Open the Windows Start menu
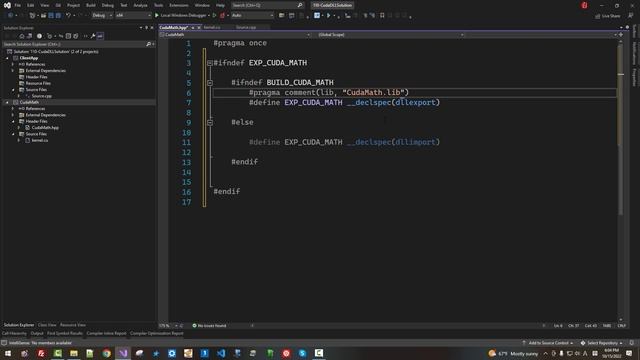The height and width of the screenshot is (360, 640). click(x=8, y=353)
